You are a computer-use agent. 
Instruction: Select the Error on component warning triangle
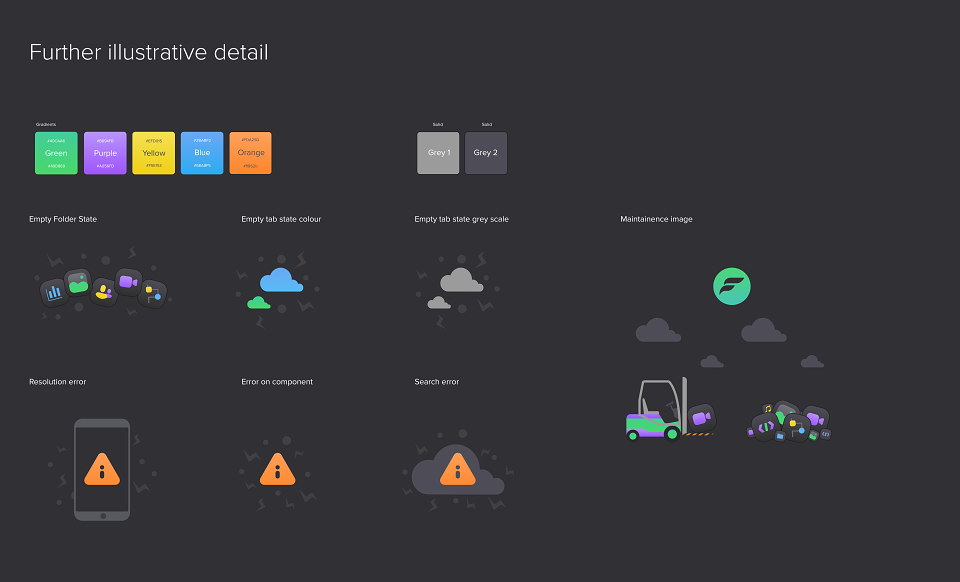[x=277, y=469]
